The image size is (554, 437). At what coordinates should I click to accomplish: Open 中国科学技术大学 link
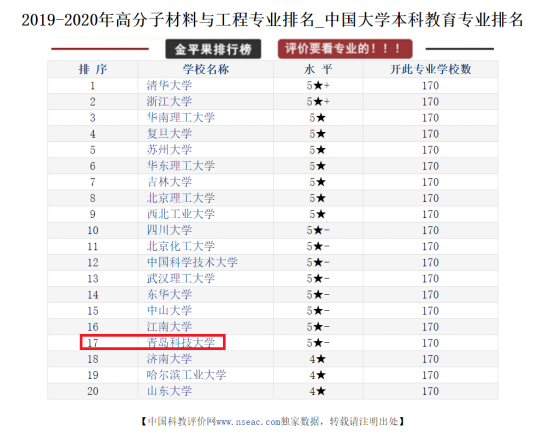point(192,262)
